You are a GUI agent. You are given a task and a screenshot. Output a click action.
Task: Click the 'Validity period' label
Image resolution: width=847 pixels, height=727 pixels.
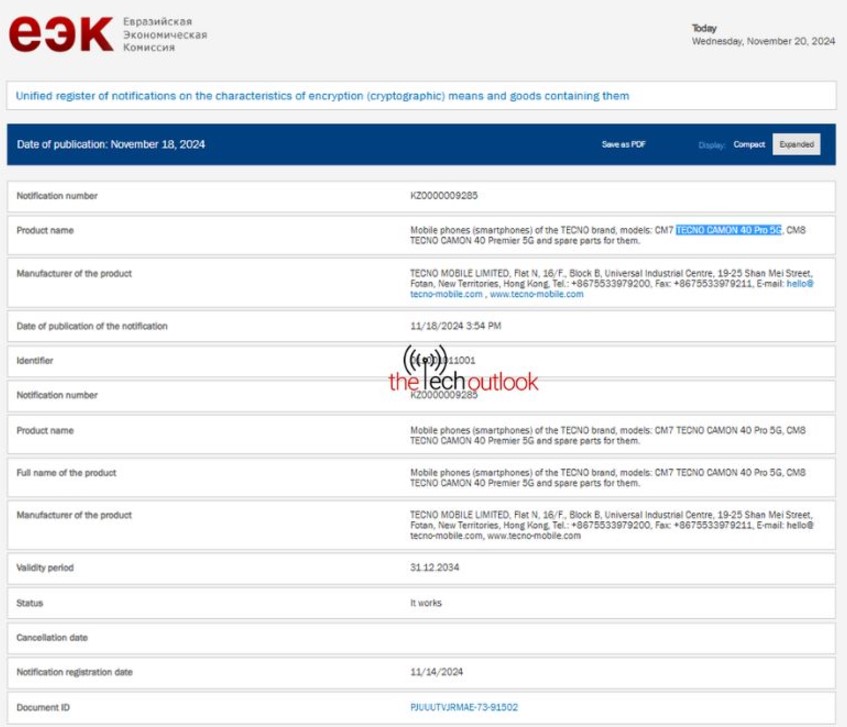pos(45,568)
